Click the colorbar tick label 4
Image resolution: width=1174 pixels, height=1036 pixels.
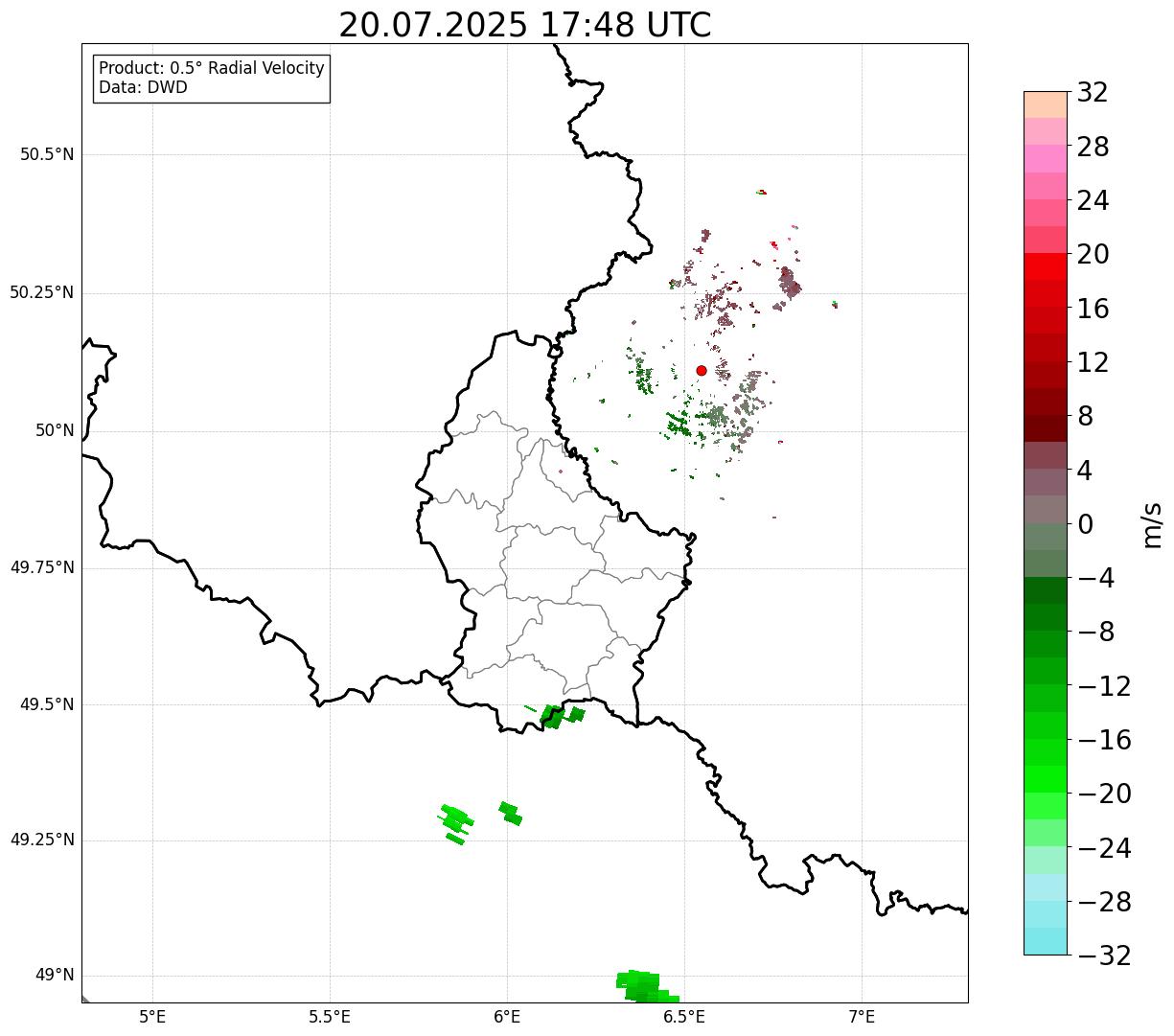pyautogui.click(x=1085, y=471)
